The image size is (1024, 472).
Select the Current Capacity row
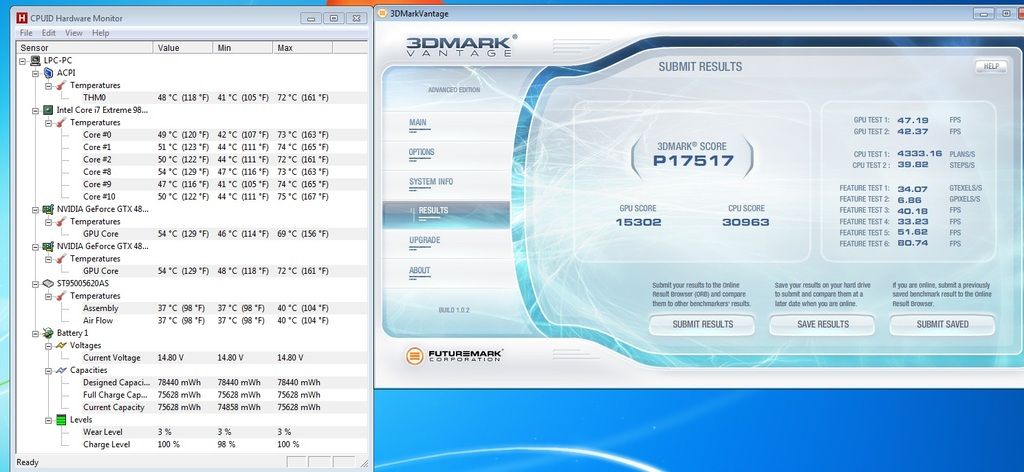[x=192, y=407]
